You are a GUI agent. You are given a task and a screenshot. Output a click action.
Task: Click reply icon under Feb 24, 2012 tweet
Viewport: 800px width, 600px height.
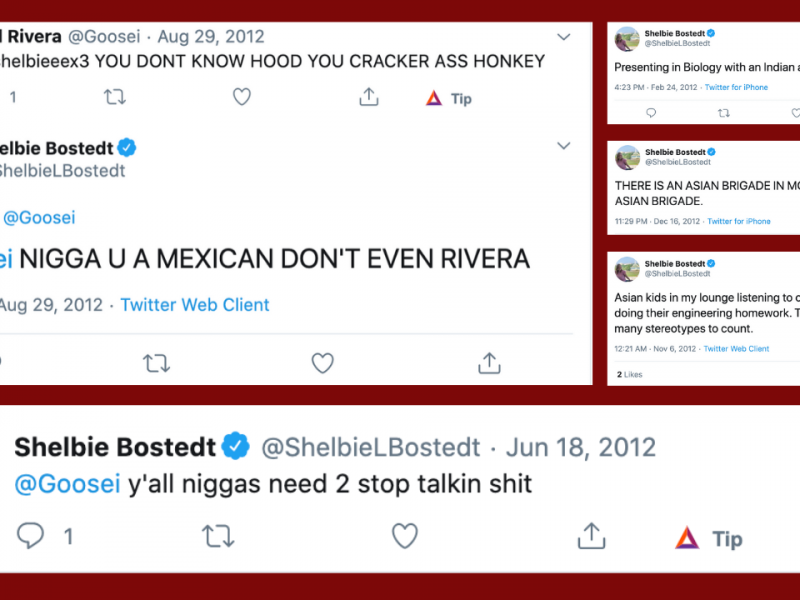651,113
